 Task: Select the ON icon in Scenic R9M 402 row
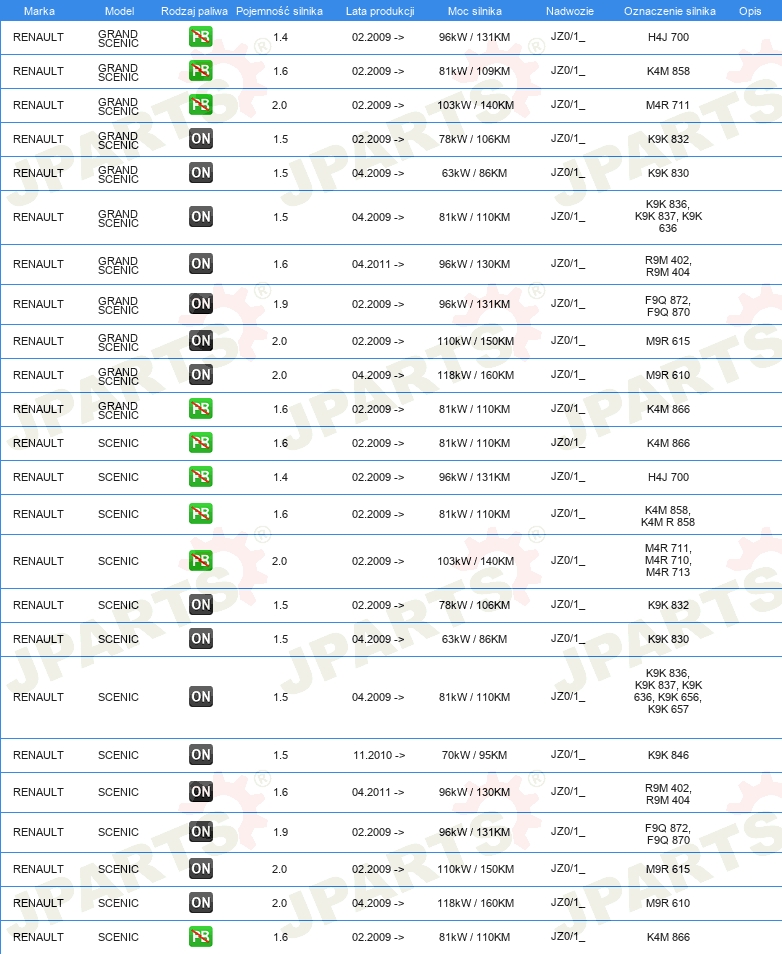tap(201, 792)
